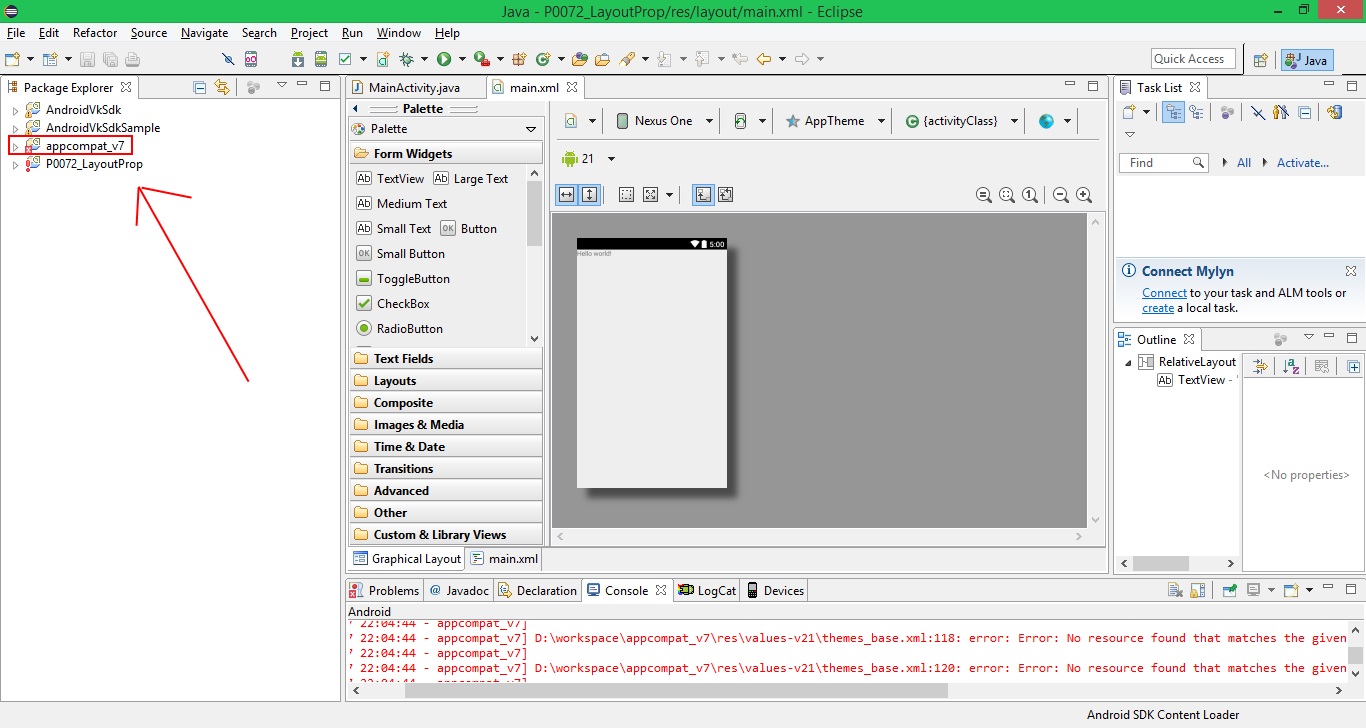Click the Outline alphabetical sort icon
Screen dimensions: 1366x728
1291,367
